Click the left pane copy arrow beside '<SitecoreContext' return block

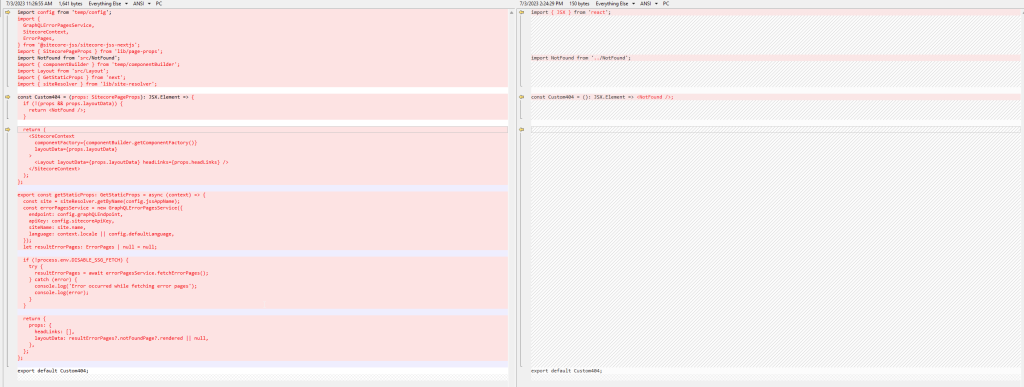click(x=8, y=129)
